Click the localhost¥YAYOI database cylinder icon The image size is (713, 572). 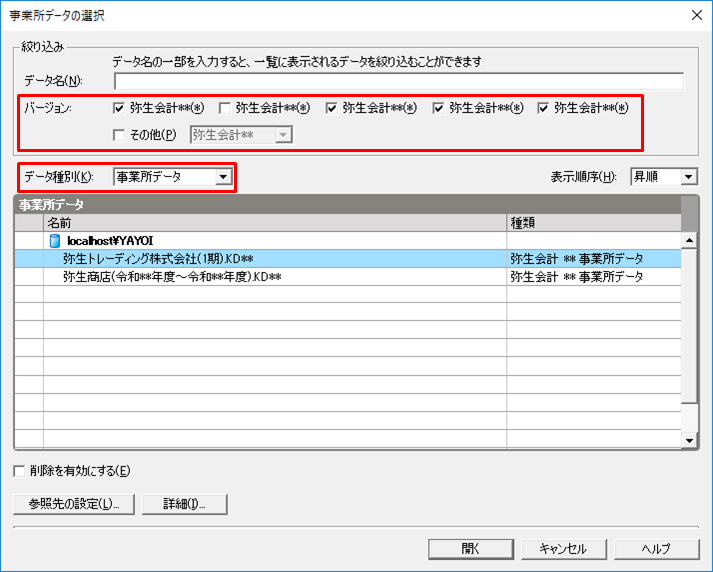pos(55,241)
